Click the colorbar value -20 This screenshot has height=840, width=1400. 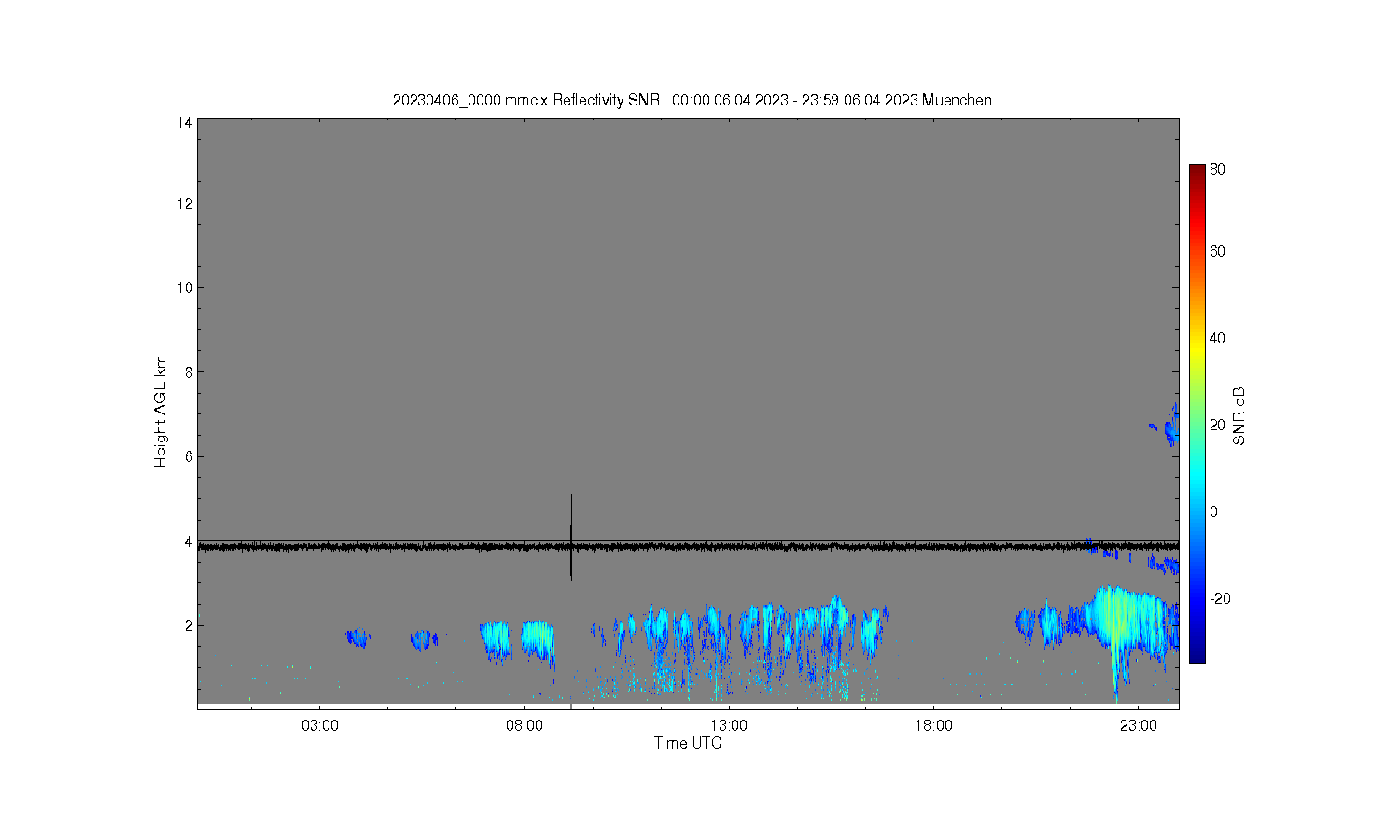[1220, 598]
